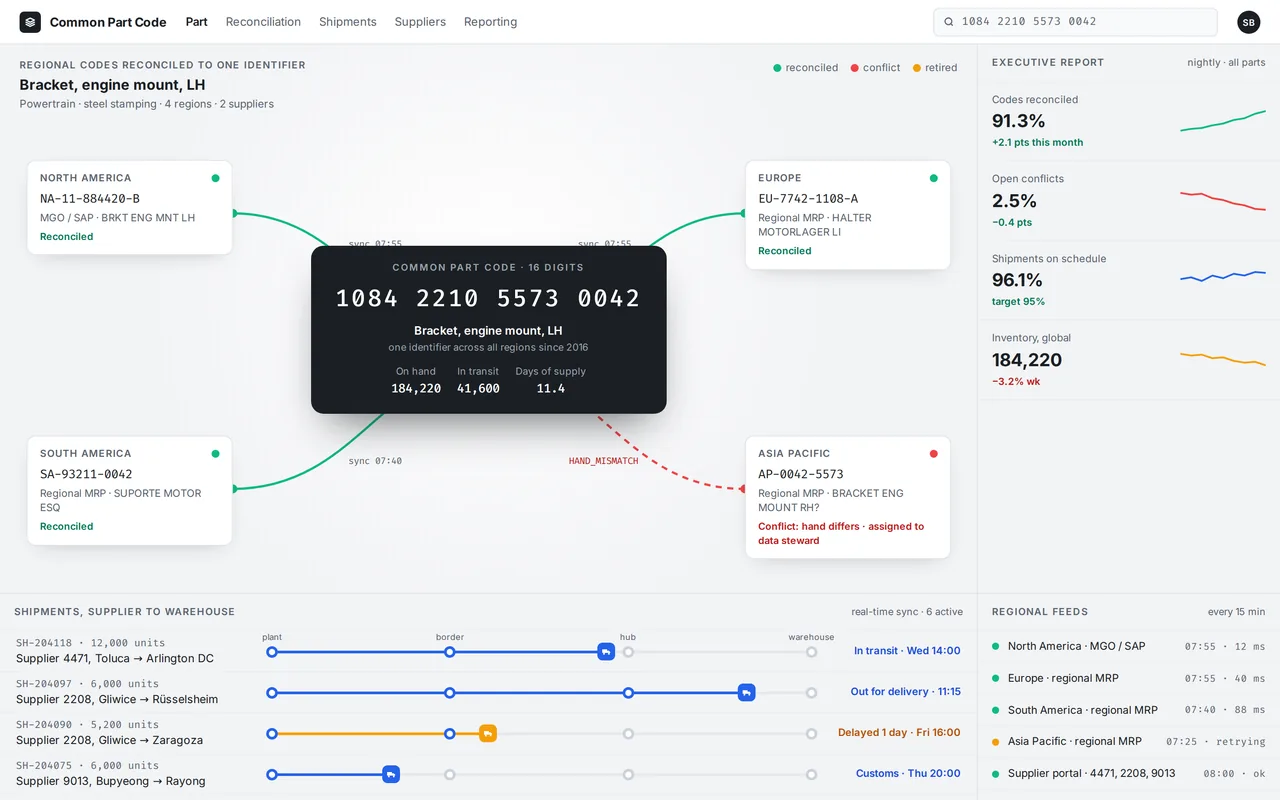Click 'Delayed 1 day · Fri 16:00' status
Image resolution: width=1280 pixels, height=800 pixels.
[x=899, y=733]
